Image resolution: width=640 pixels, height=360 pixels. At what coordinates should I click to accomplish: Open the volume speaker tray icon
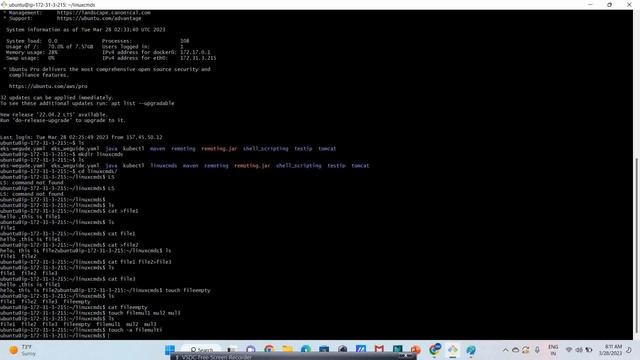pyautogui.click(x=579, y=350)
